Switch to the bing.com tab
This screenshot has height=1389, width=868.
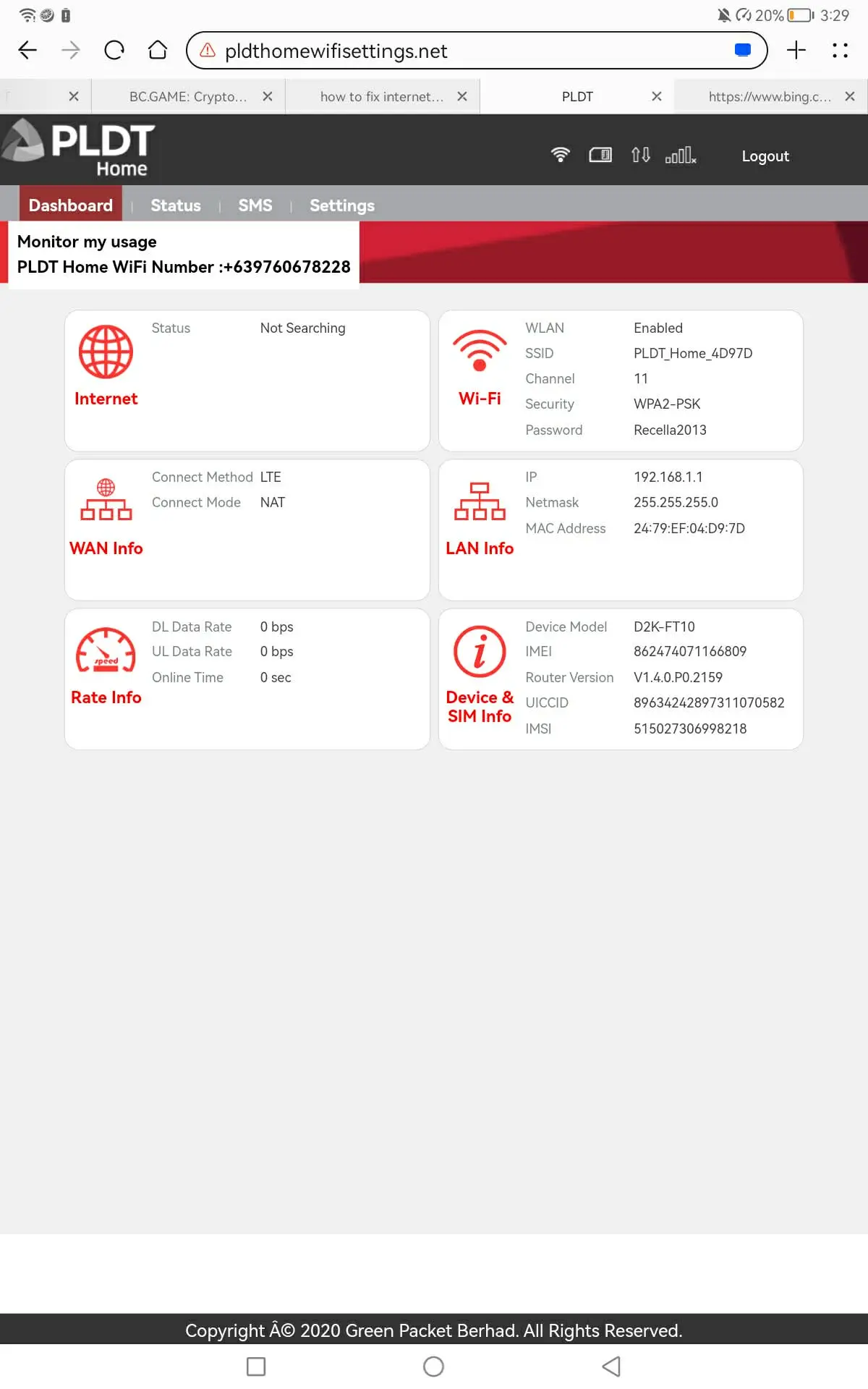coord(770,96)
